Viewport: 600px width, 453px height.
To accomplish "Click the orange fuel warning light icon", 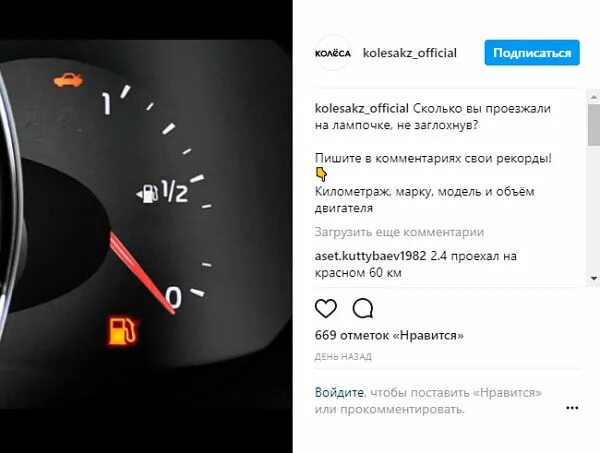I will point(122,331).
